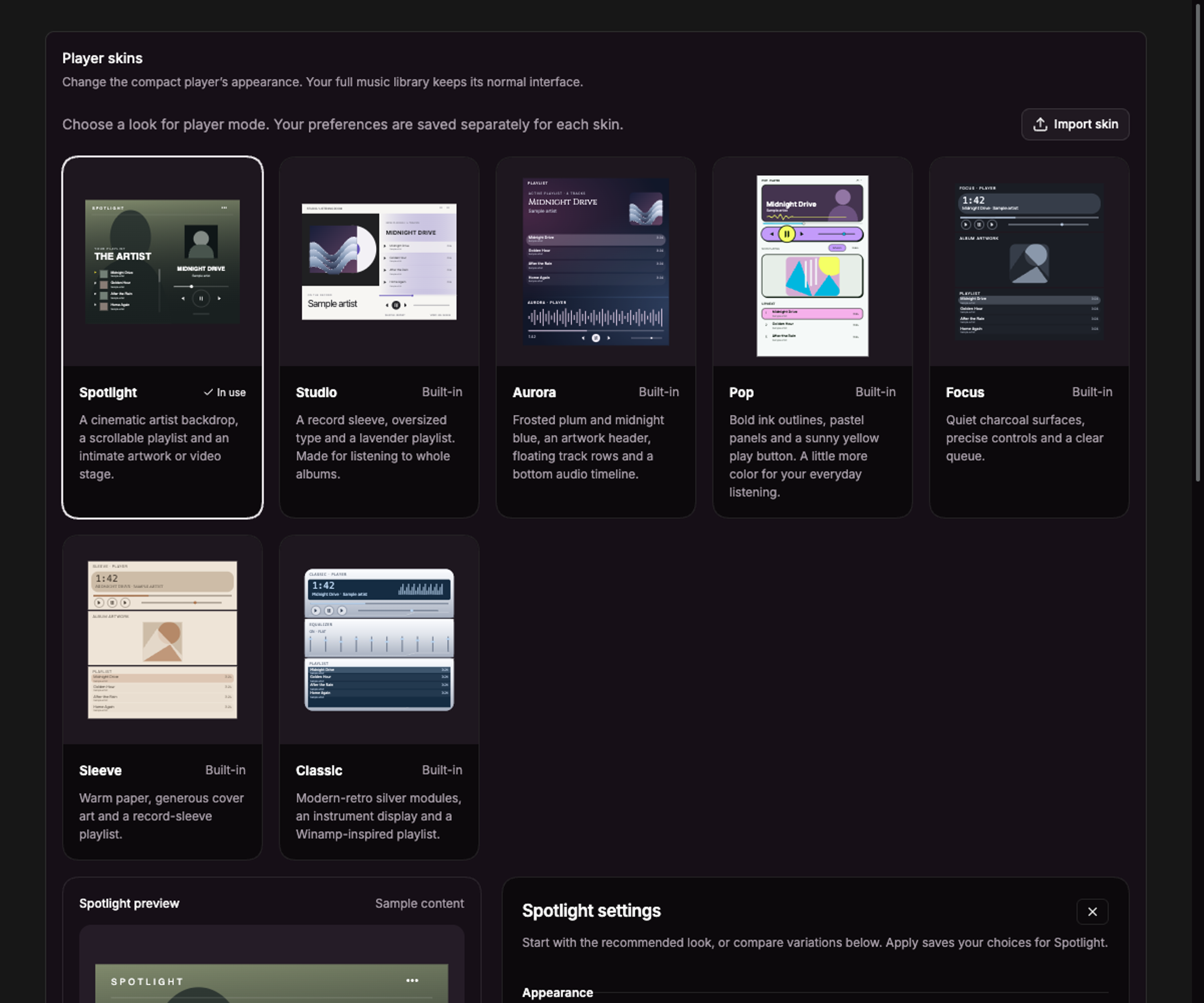Viewport: 1204px width, 1003px height.
Task: Select the Pop skin thumbnail
Action: click(x=812, y=265)
